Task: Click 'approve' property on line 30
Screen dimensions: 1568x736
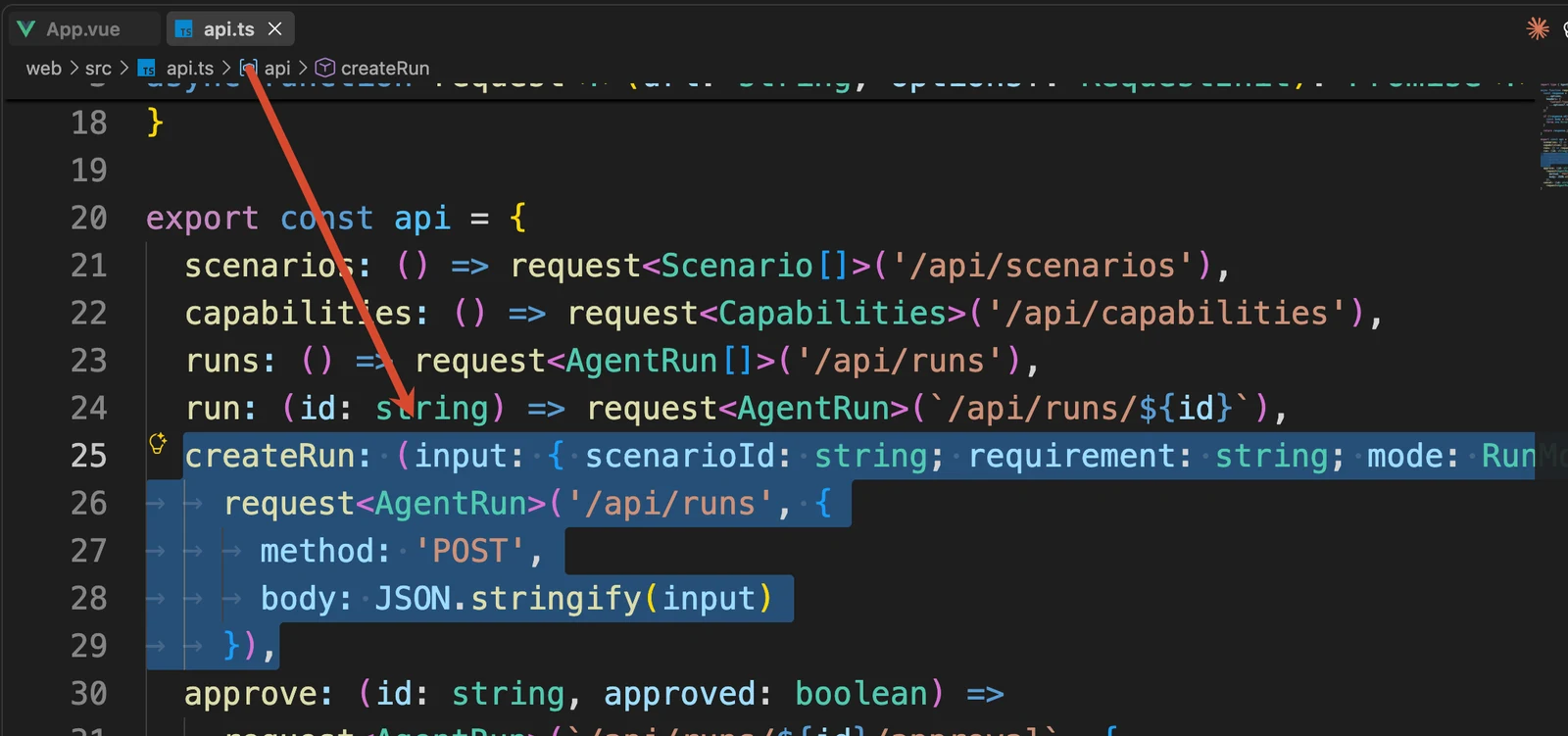Action: point(251,694)
